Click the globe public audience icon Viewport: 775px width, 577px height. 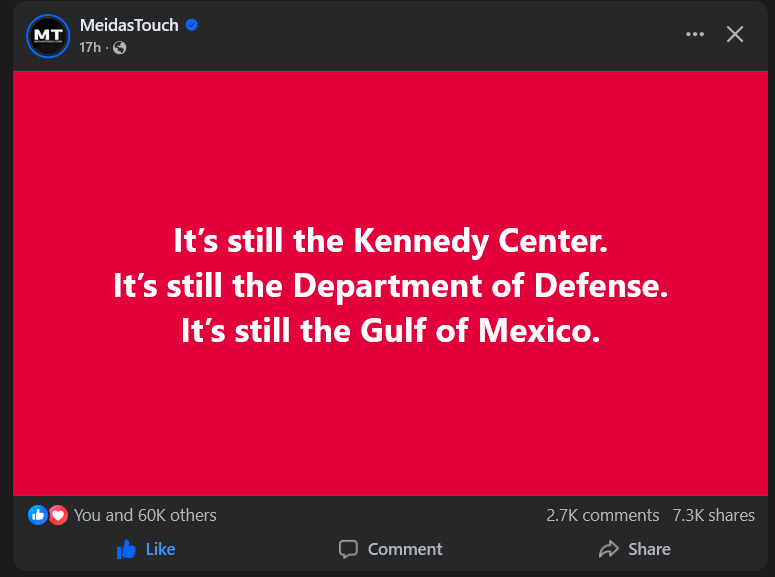point(120,47)
